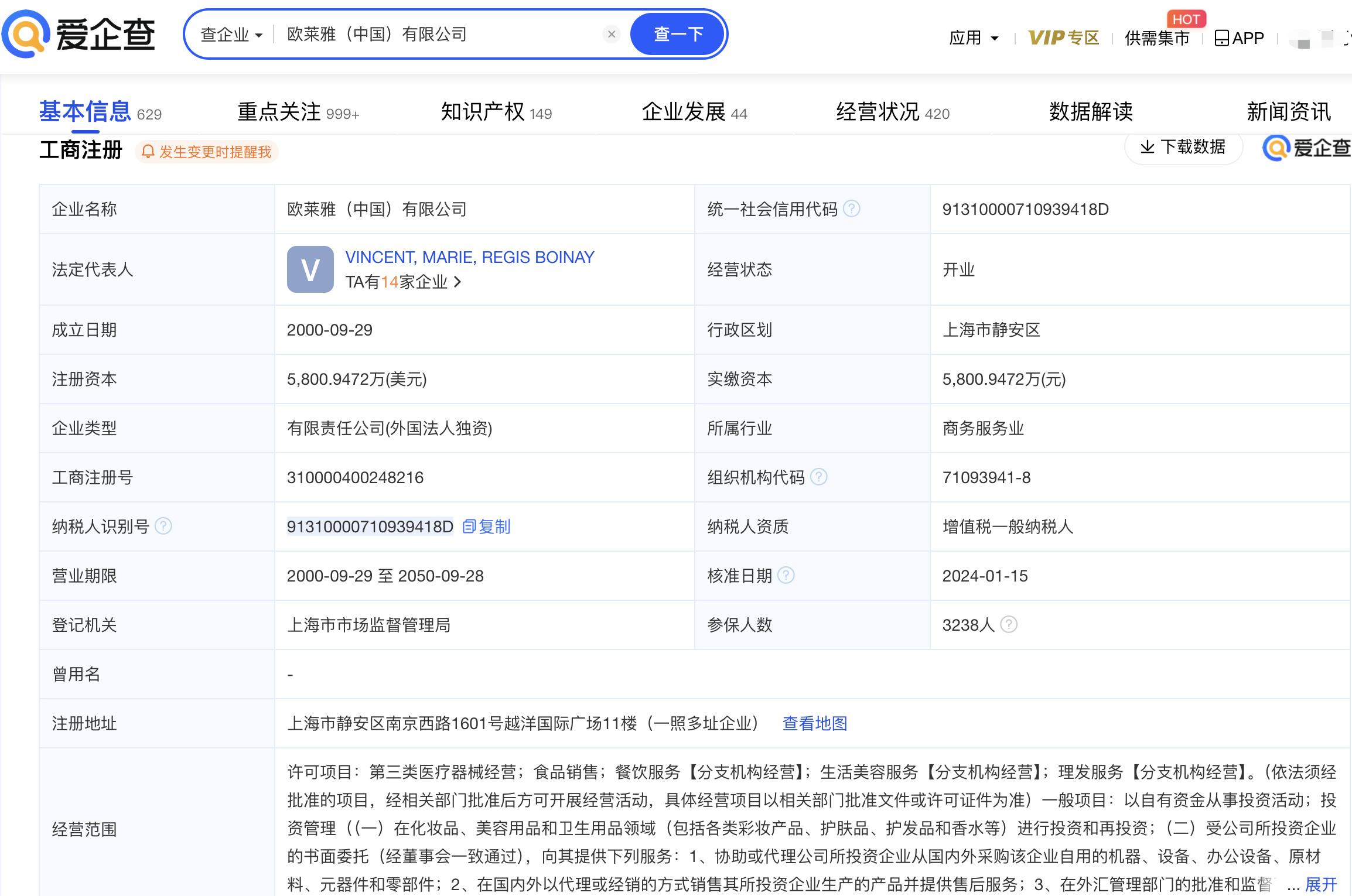This screenshot has height=896, width=1352.
Task: Switch to the 知识产权 tab
Action: pos(496,111)
